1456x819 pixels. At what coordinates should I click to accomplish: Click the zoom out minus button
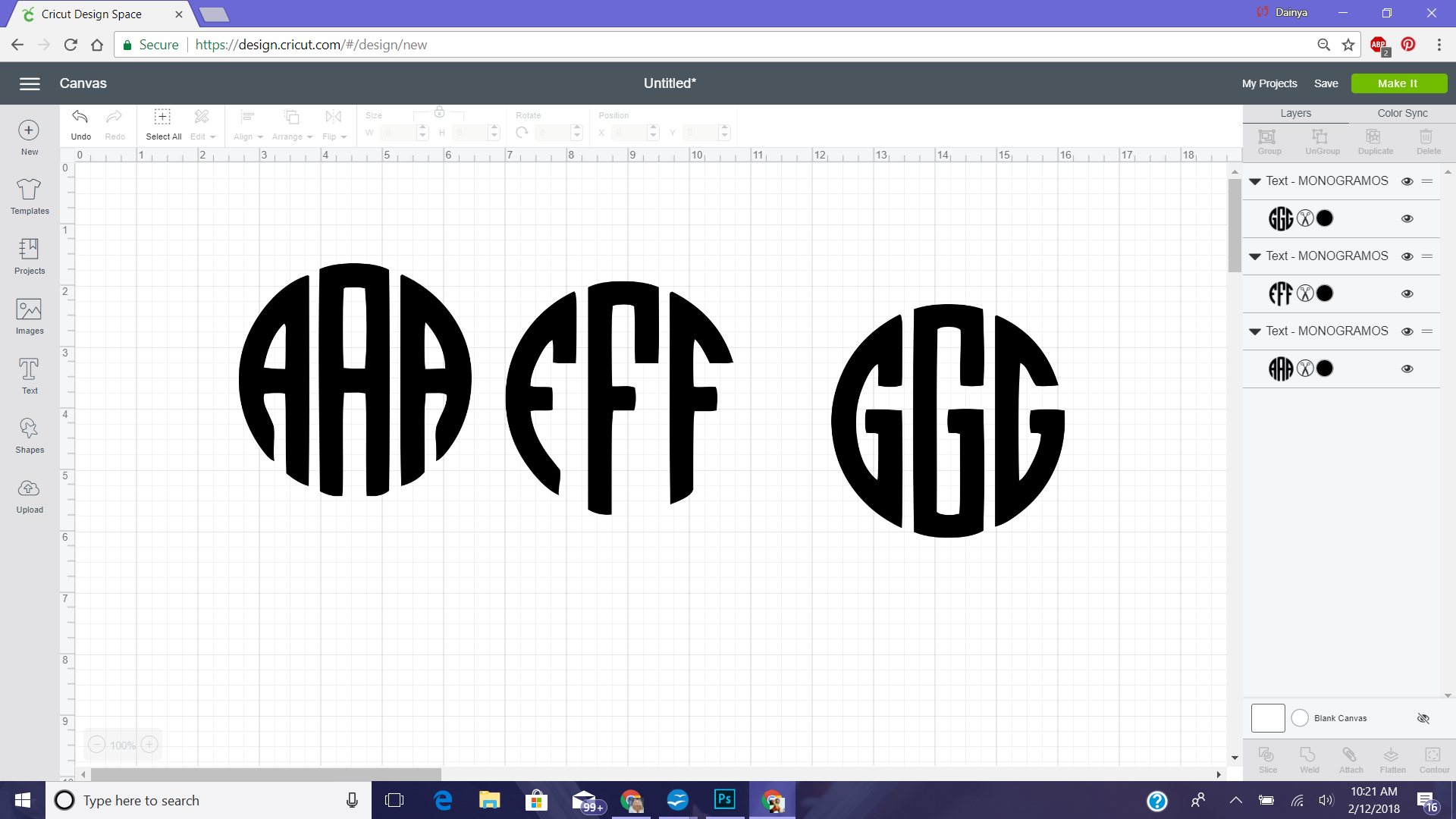coord(96,745)
